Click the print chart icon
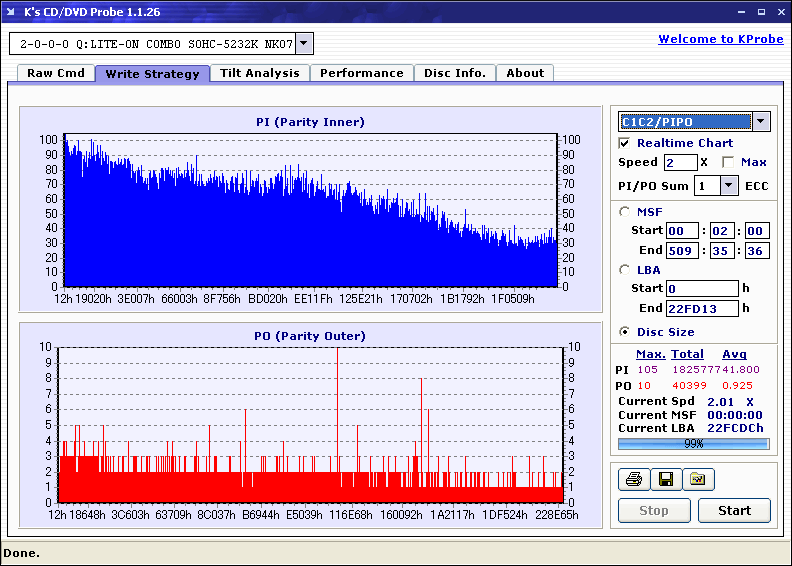The width and height of the screenshot is (792, 566). coord(633,480)
